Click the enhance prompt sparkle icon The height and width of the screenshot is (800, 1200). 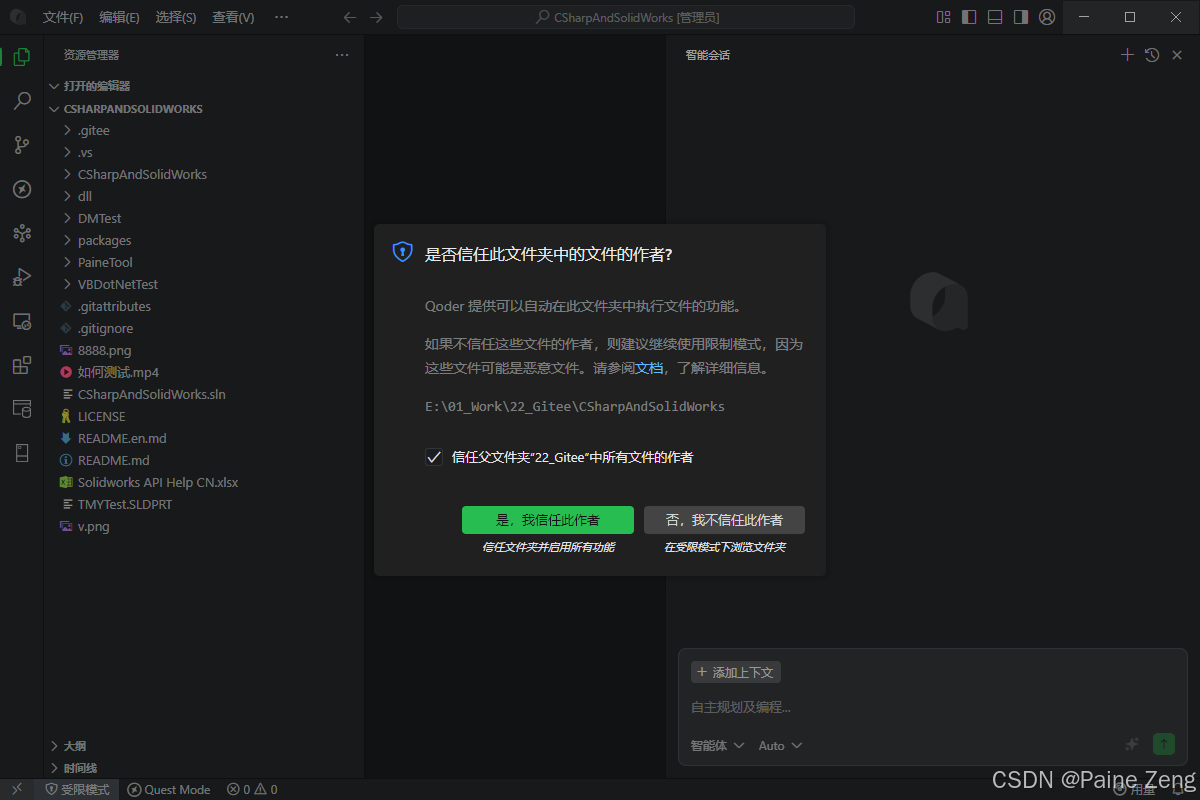pyautogui.click(x=1132, y=744)
